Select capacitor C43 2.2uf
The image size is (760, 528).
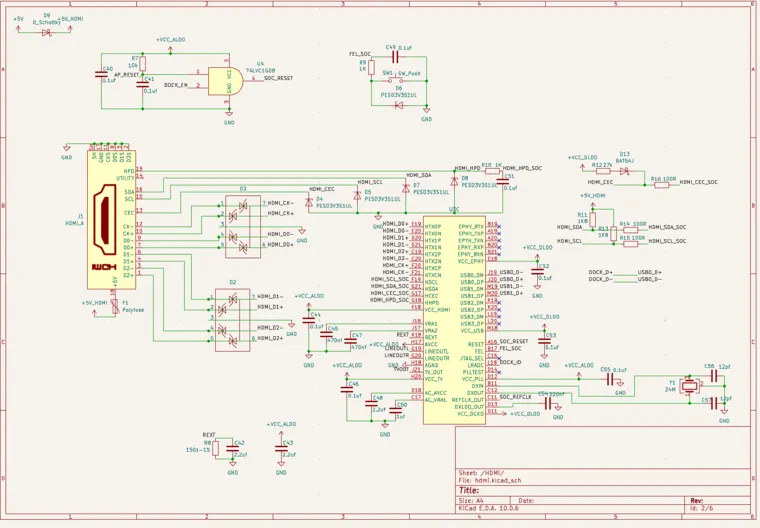point(281,448)
